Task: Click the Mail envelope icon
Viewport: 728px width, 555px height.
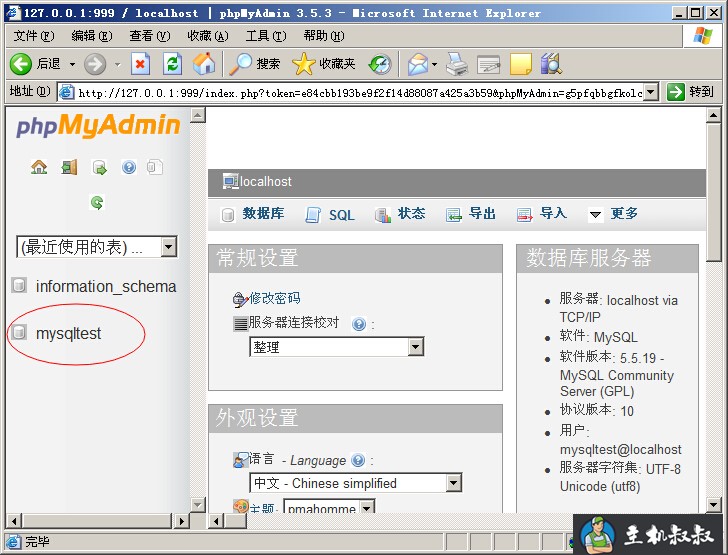Action: coord(418,64)
